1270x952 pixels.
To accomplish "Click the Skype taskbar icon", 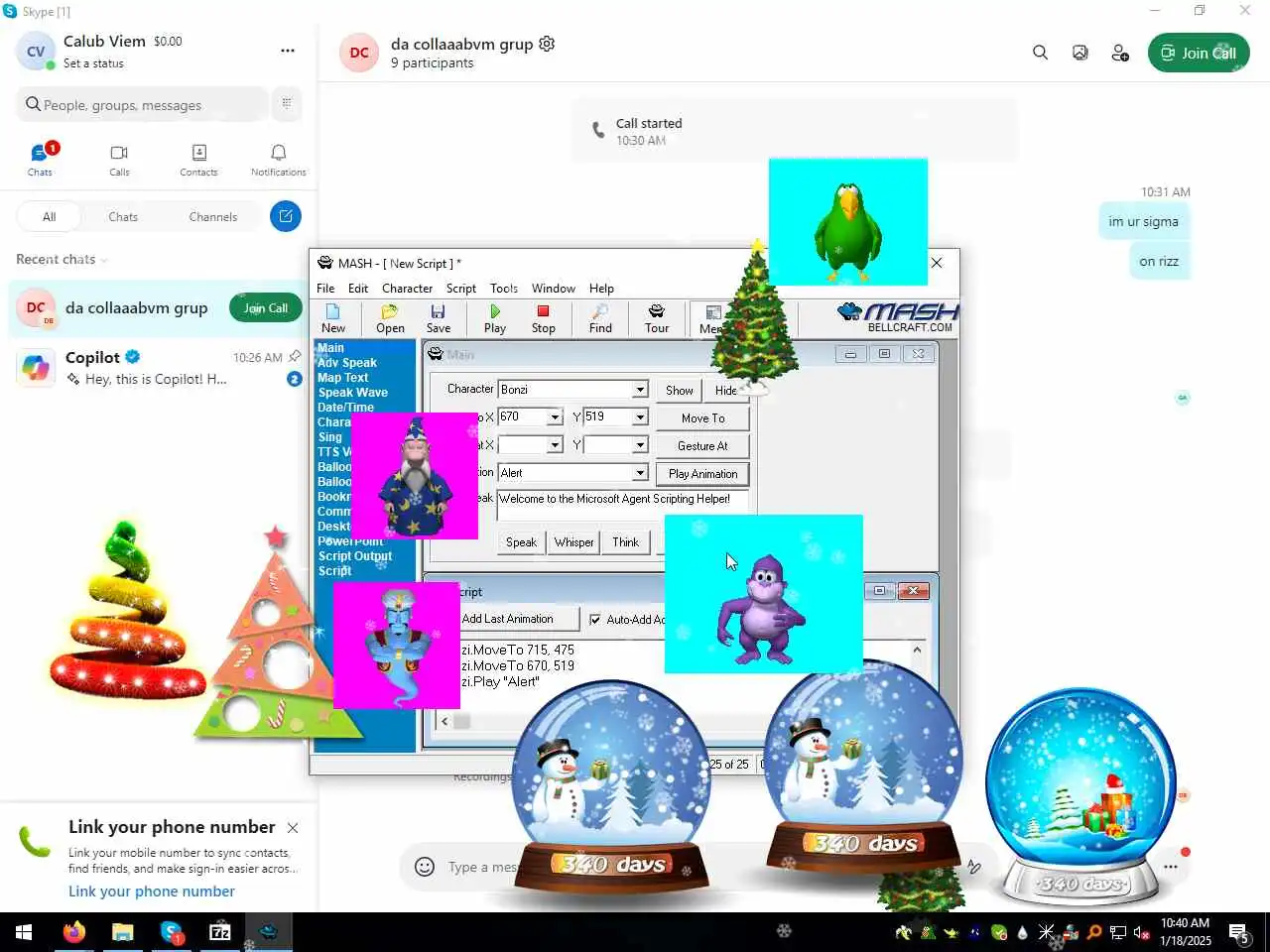I will click(172, 932).
